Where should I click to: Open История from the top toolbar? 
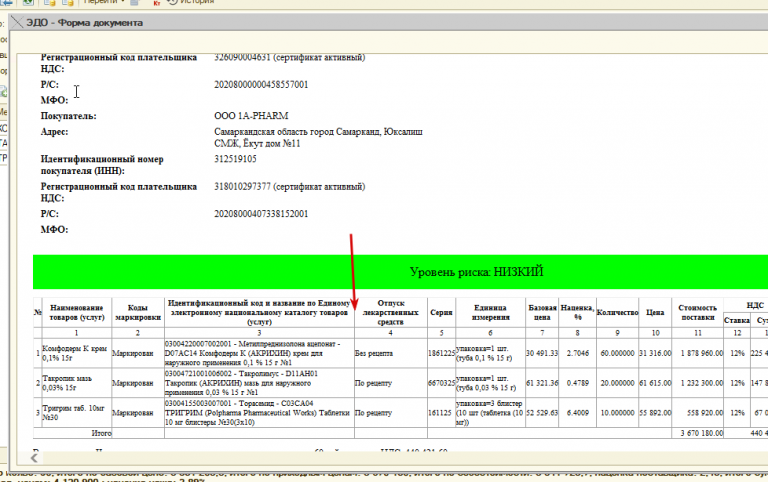tap(192, 2)
